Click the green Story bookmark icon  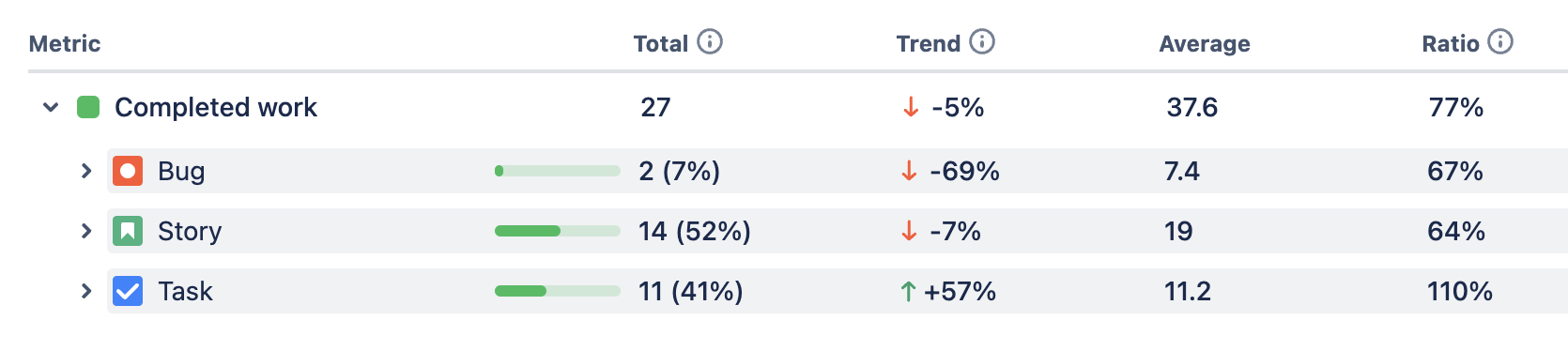pyautogui.click(x=128, y=231)
